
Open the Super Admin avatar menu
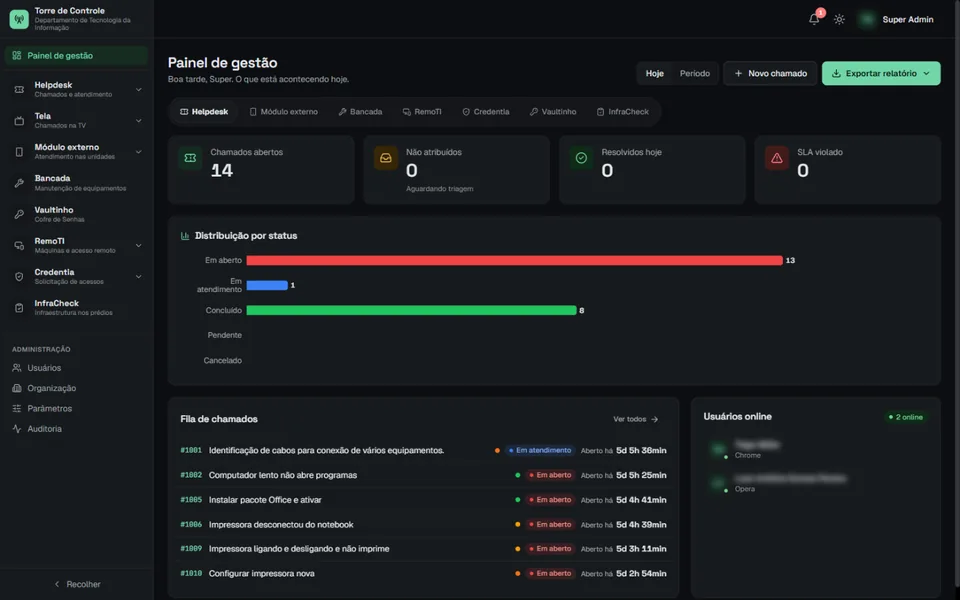866,20
